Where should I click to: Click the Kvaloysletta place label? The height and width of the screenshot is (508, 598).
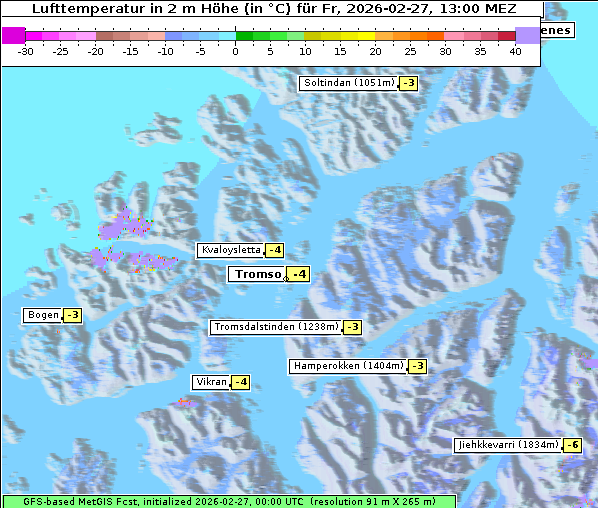pyautogui.click(x=230, y=250)
